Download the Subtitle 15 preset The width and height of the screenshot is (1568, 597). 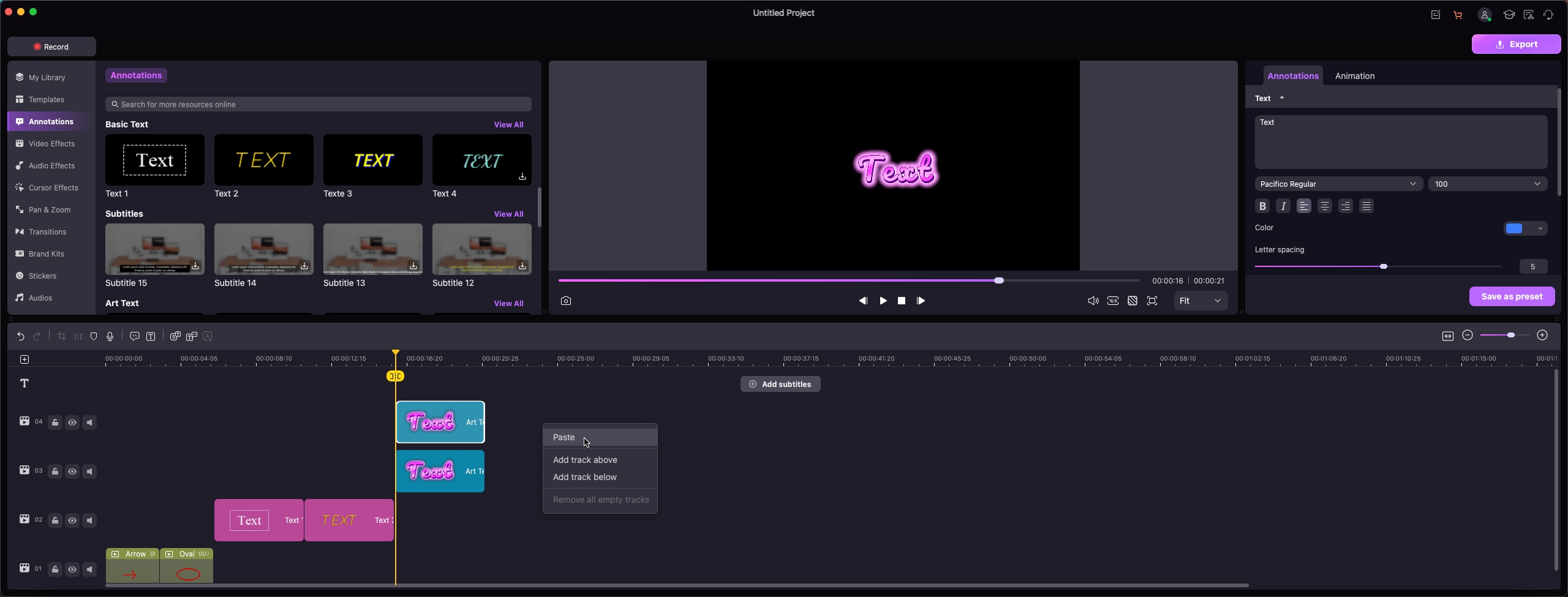click(195, 266)
